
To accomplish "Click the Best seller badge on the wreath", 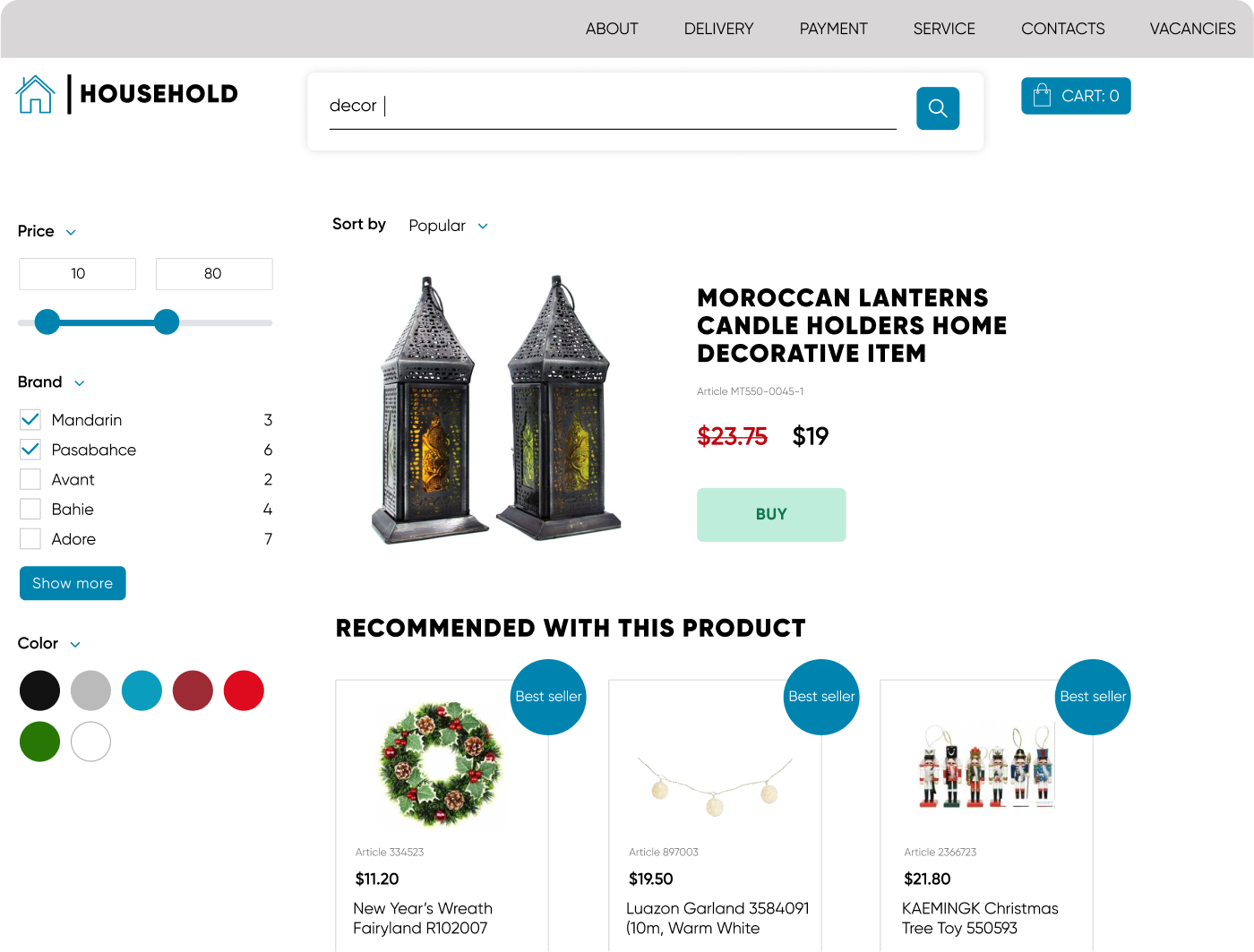I will point(548,697).
